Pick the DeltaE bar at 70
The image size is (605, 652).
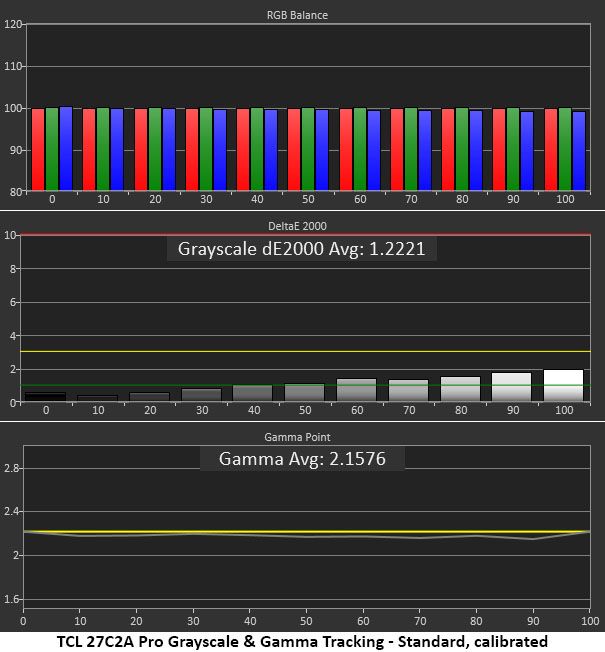pos(408,390)
